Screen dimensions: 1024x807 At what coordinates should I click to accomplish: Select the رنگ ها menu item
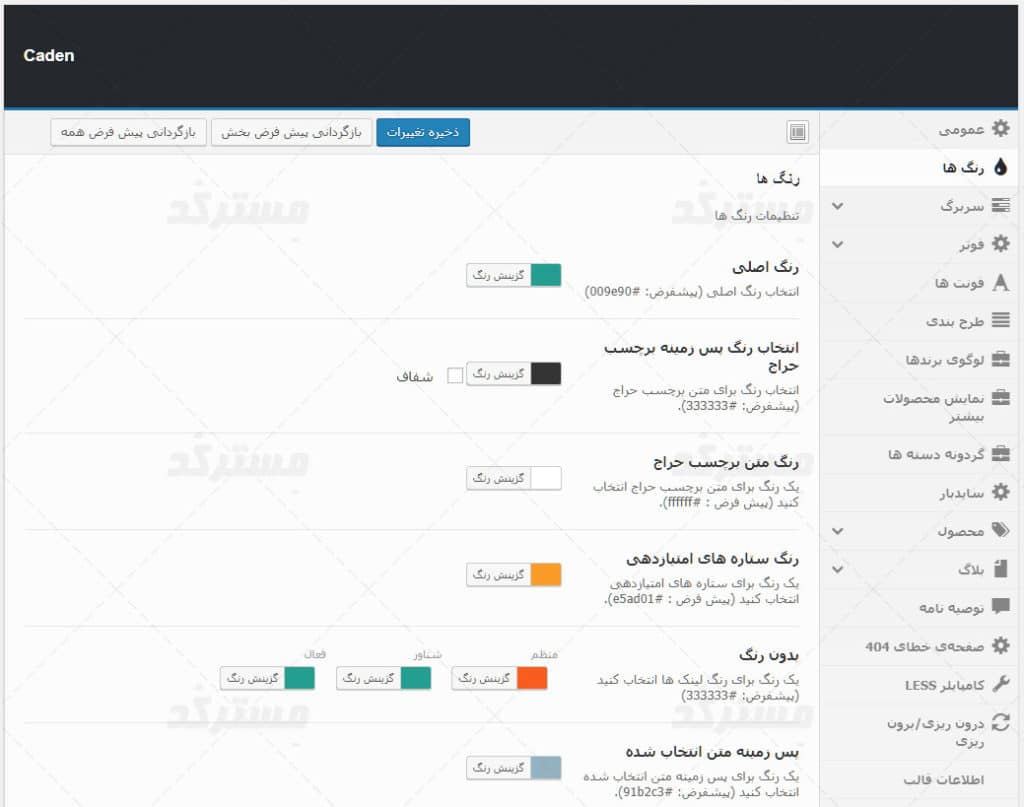click(x=919, y=168)
